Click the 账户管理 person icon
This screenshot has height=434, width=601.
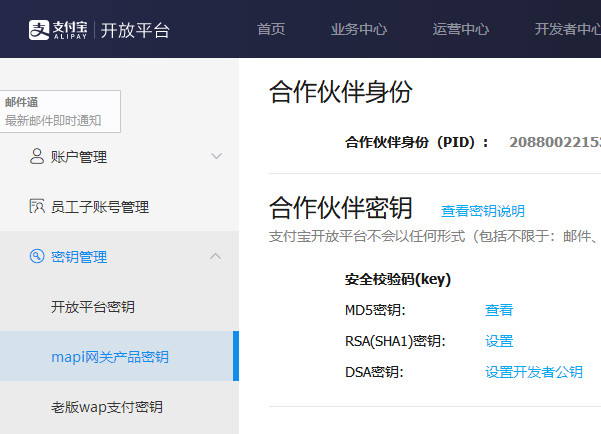click(37, 156)
